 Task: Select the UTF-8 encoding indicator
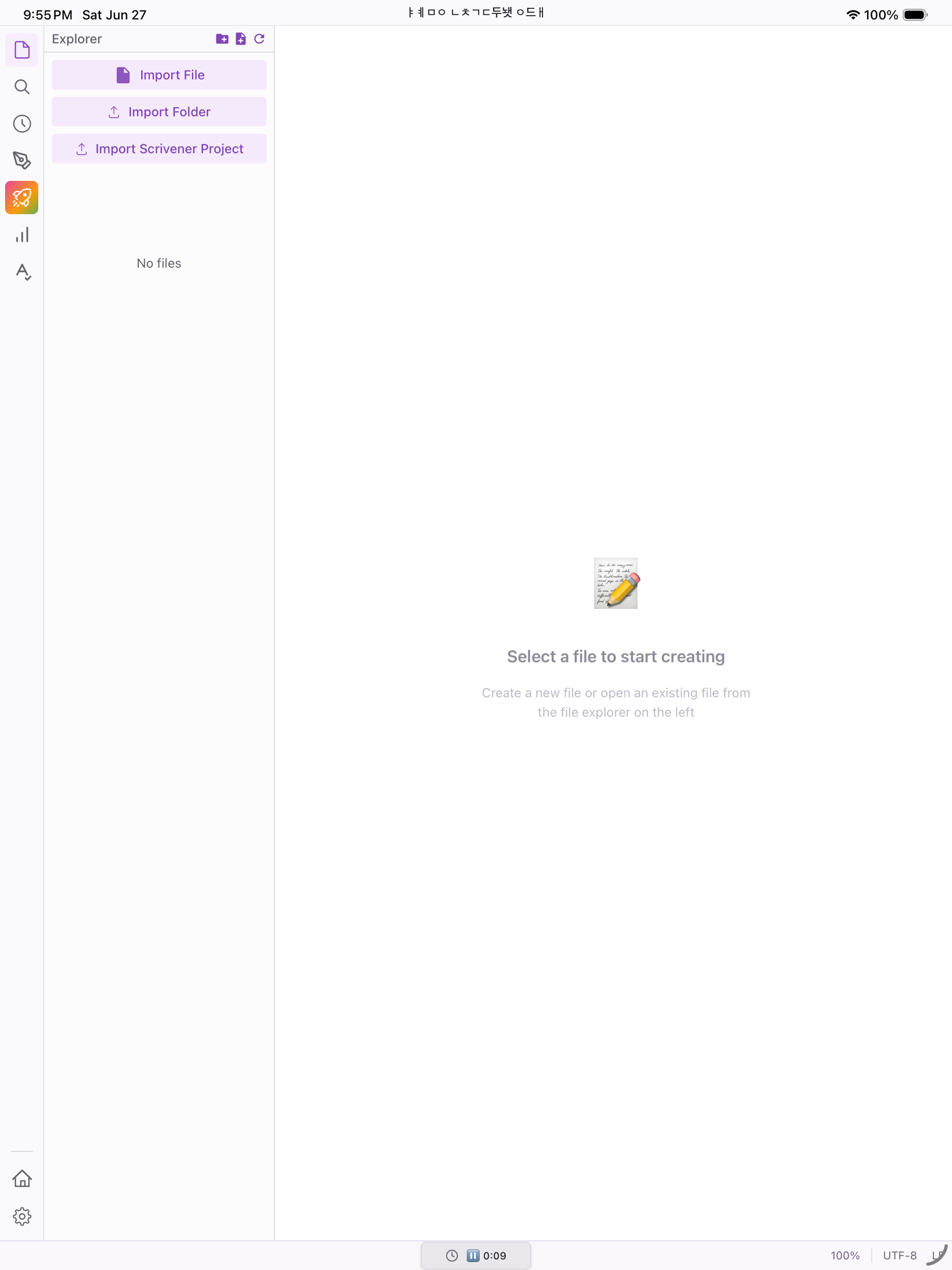coord(899,1256)
